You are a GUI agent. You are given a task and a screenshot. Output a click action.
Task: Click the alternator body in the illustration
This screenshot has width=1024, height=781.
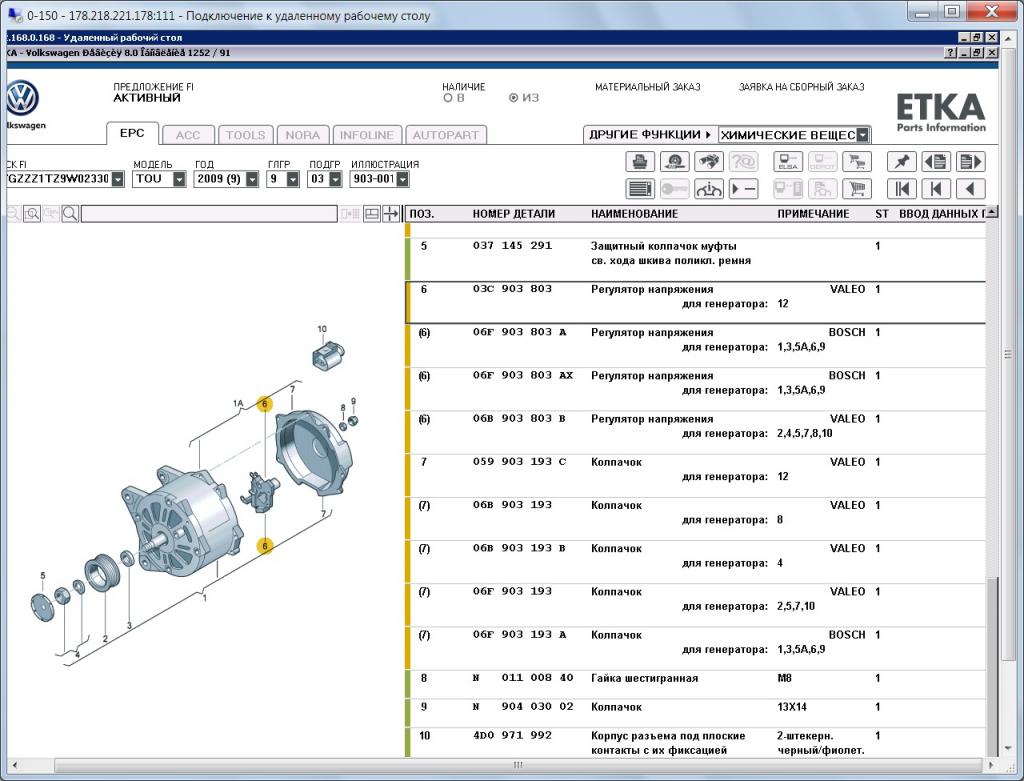point(183,522)
